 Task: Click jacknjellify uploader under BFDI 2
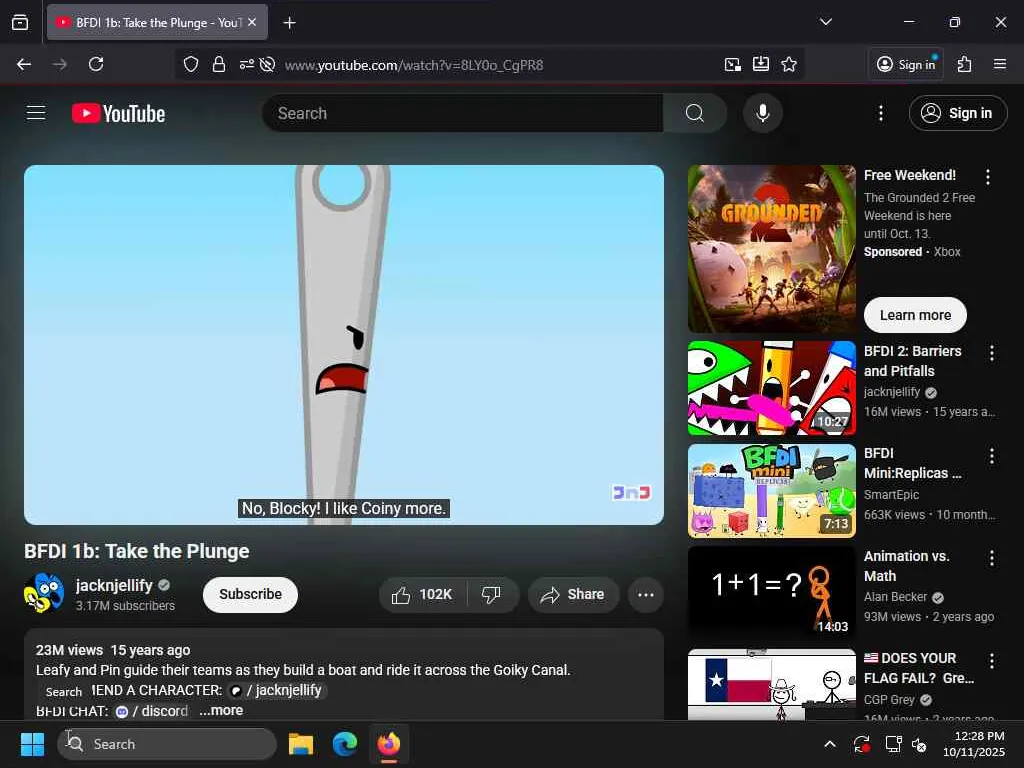[x=892, y=392]
